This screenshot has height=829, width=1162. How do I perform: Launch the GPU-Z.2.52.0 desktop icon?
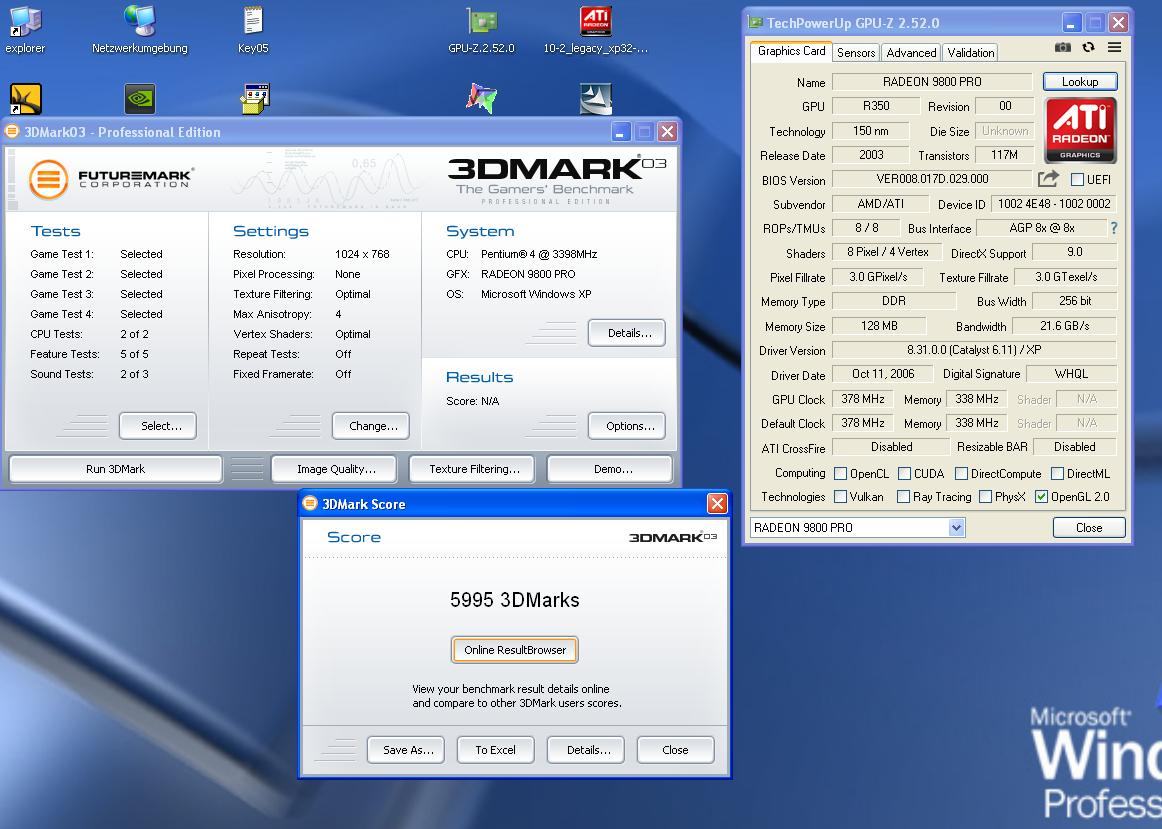pyautogui.click(x=481, y=30)
